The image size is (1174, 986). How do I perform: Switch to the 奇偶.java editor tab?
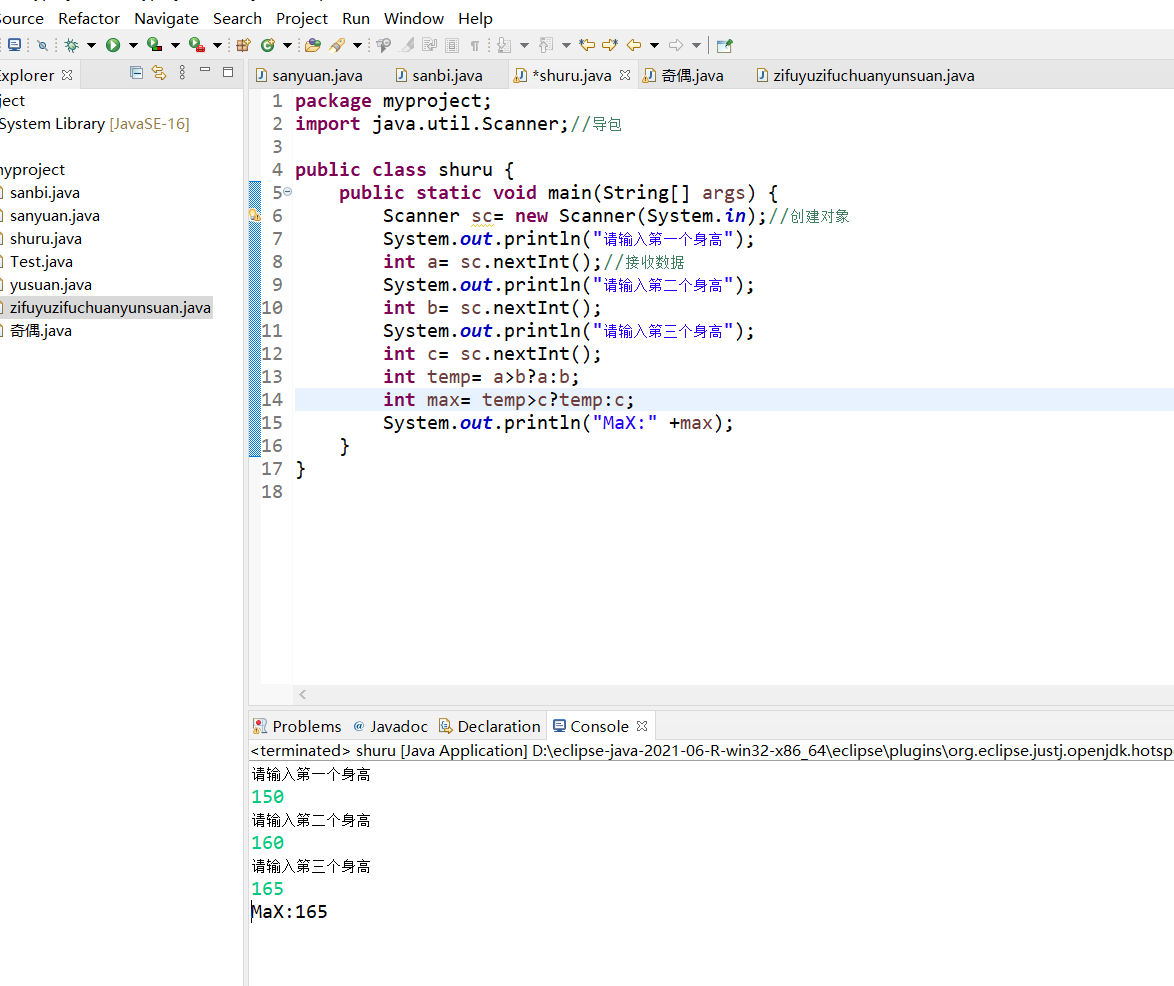692,76
